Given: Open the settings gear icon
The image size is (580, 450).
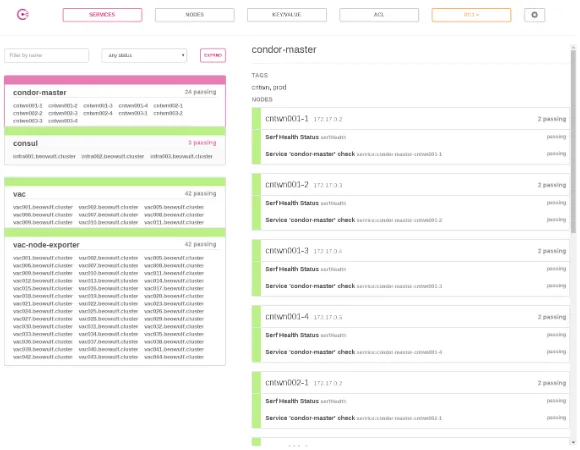Looking at the screenshot, I should coord(534,15).
